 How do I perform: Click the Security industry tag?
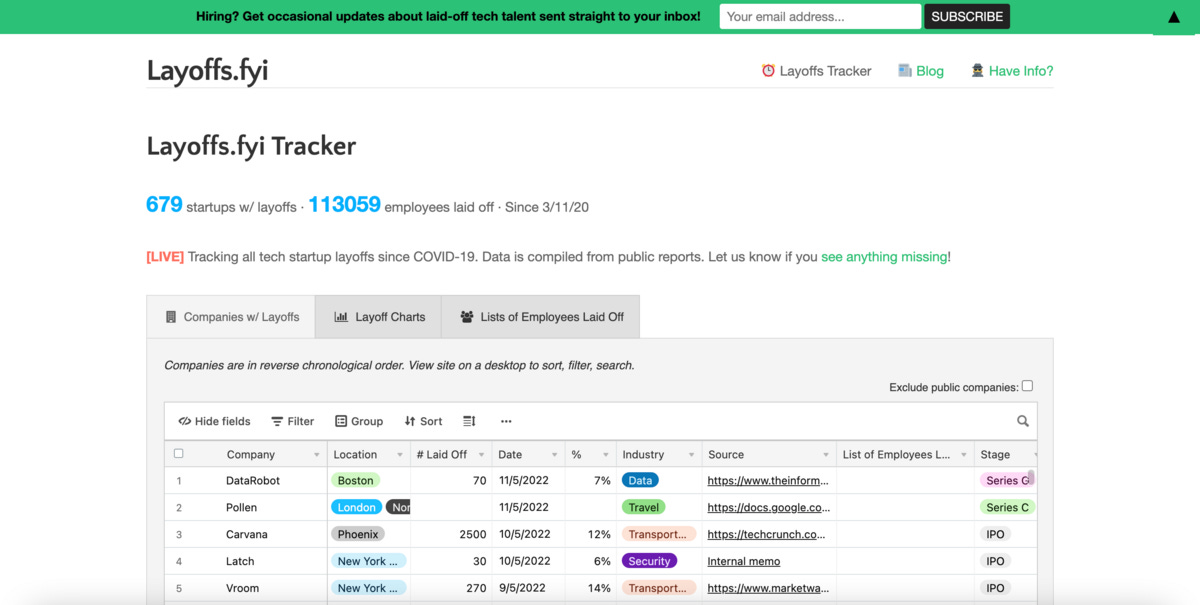649,561
